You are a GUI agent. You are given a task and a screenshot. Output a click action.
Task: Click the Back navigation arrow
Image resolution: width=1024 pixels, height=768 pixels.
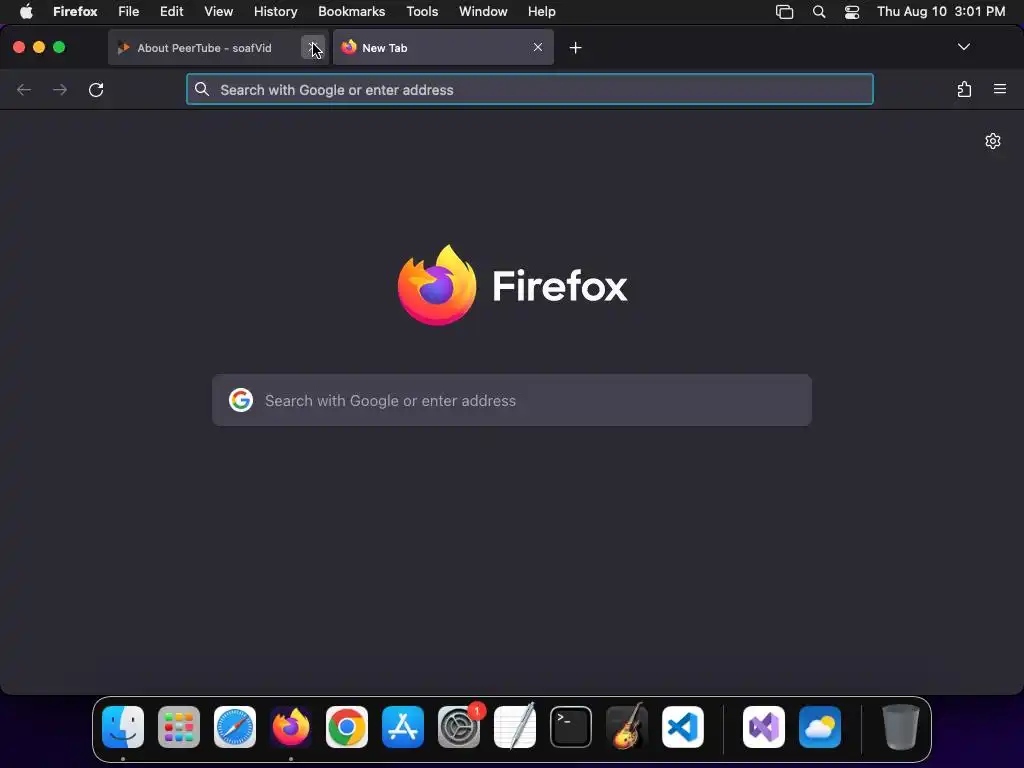point(24,89)
